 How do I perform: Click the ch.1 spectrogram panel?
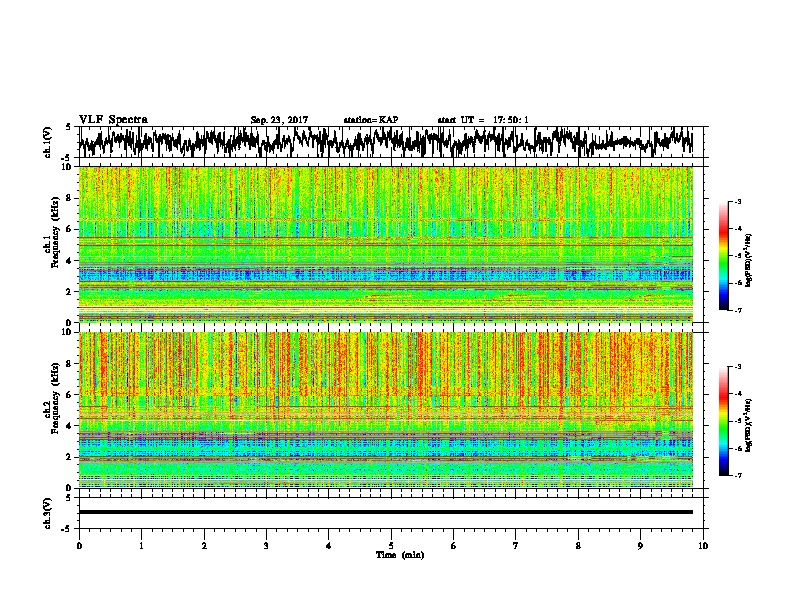(386, 244)
